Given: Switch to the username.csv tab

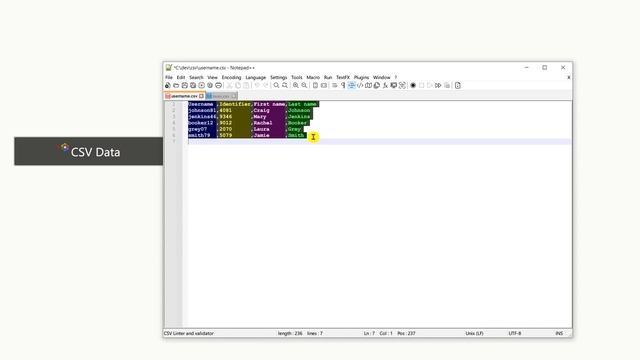Looking at the screenshot, I should tap(184, 96).
